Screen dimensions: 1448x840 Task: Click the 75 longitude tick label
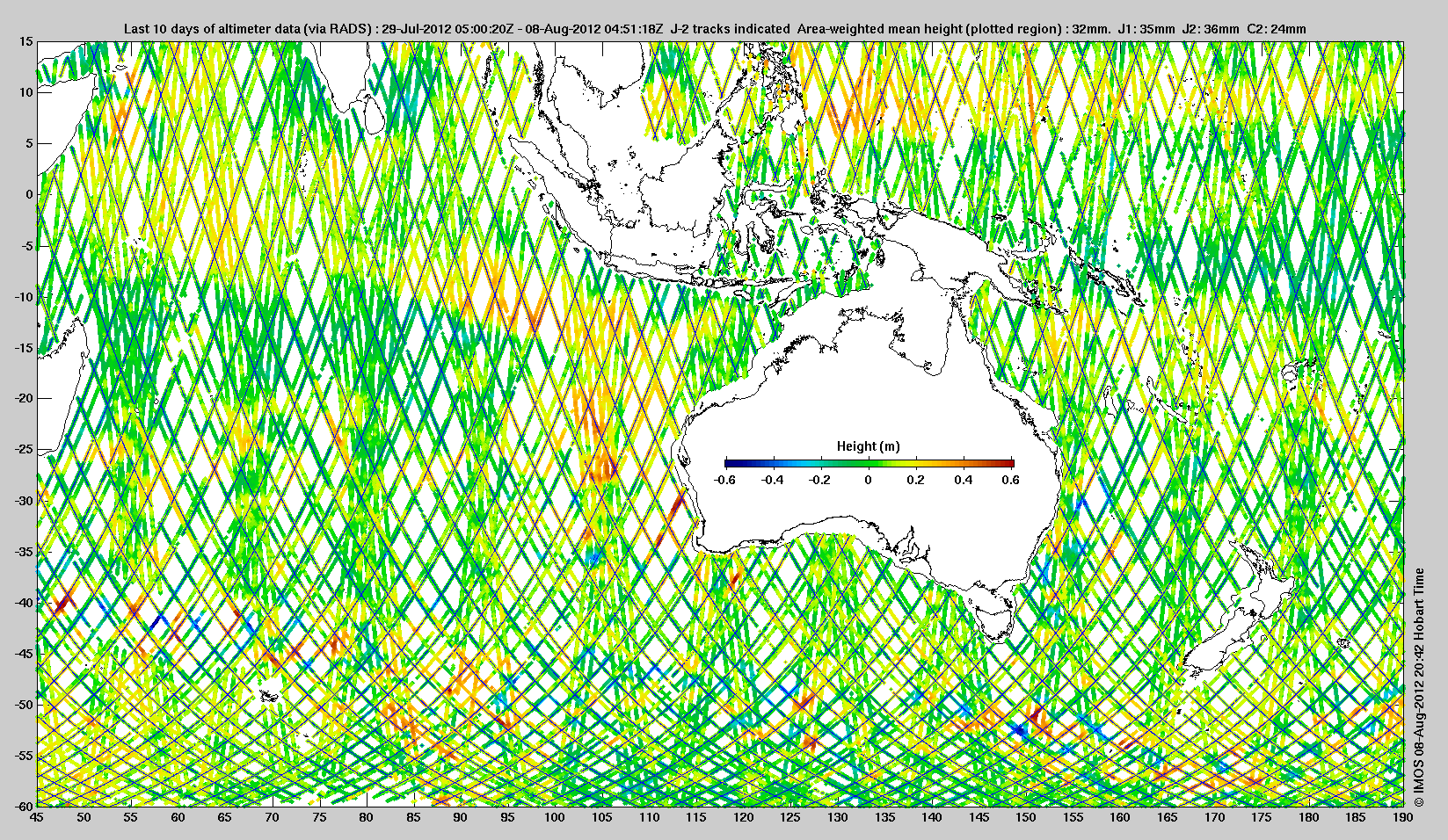(x=319, y=817)
